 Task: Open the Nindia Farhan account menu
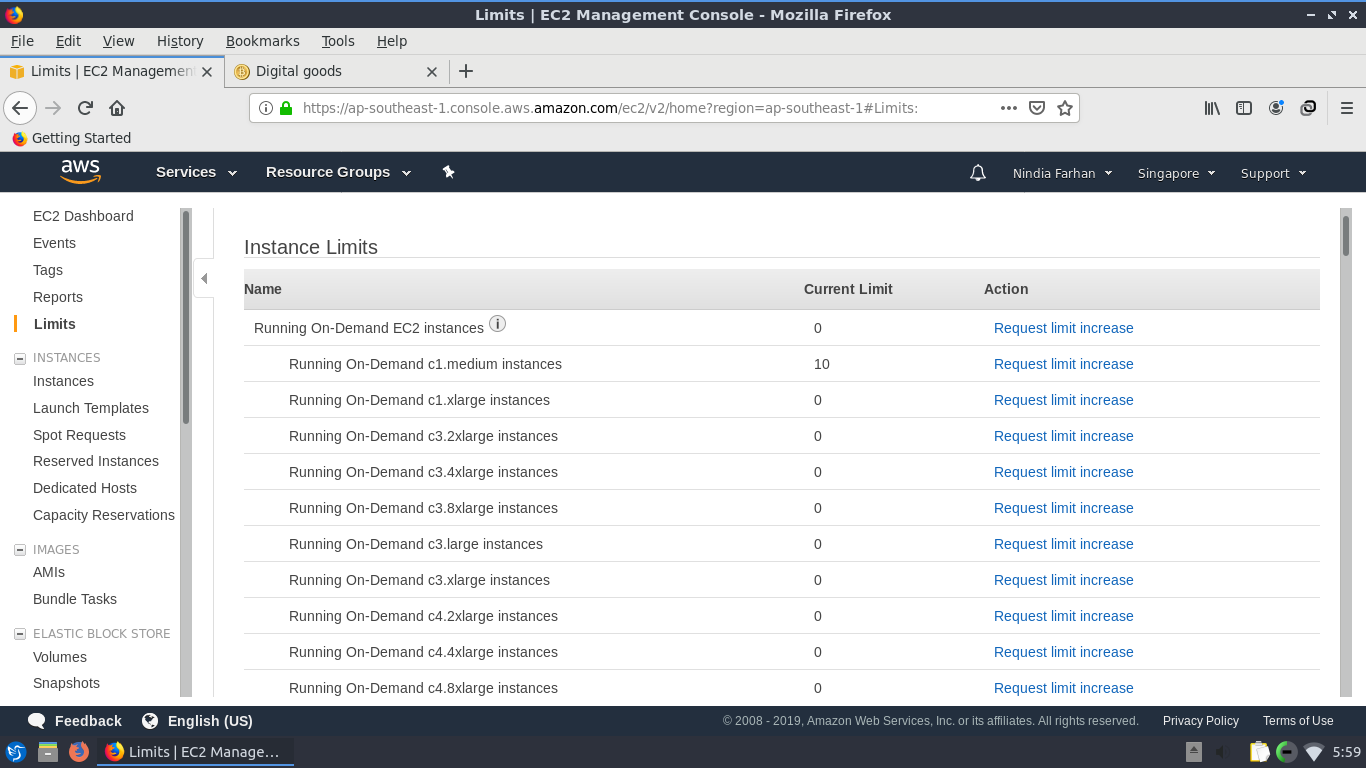coord(1062,173)
